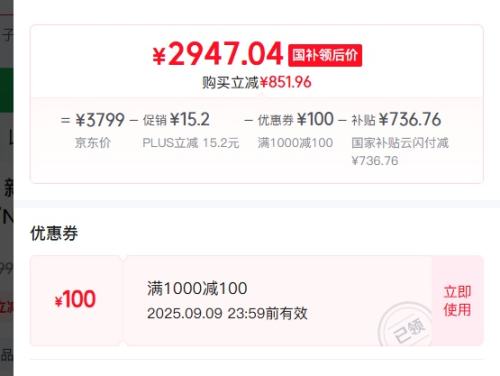
Task: Click the 优惠券 ¥100 deduction item
Action: [x=295, y=119]
